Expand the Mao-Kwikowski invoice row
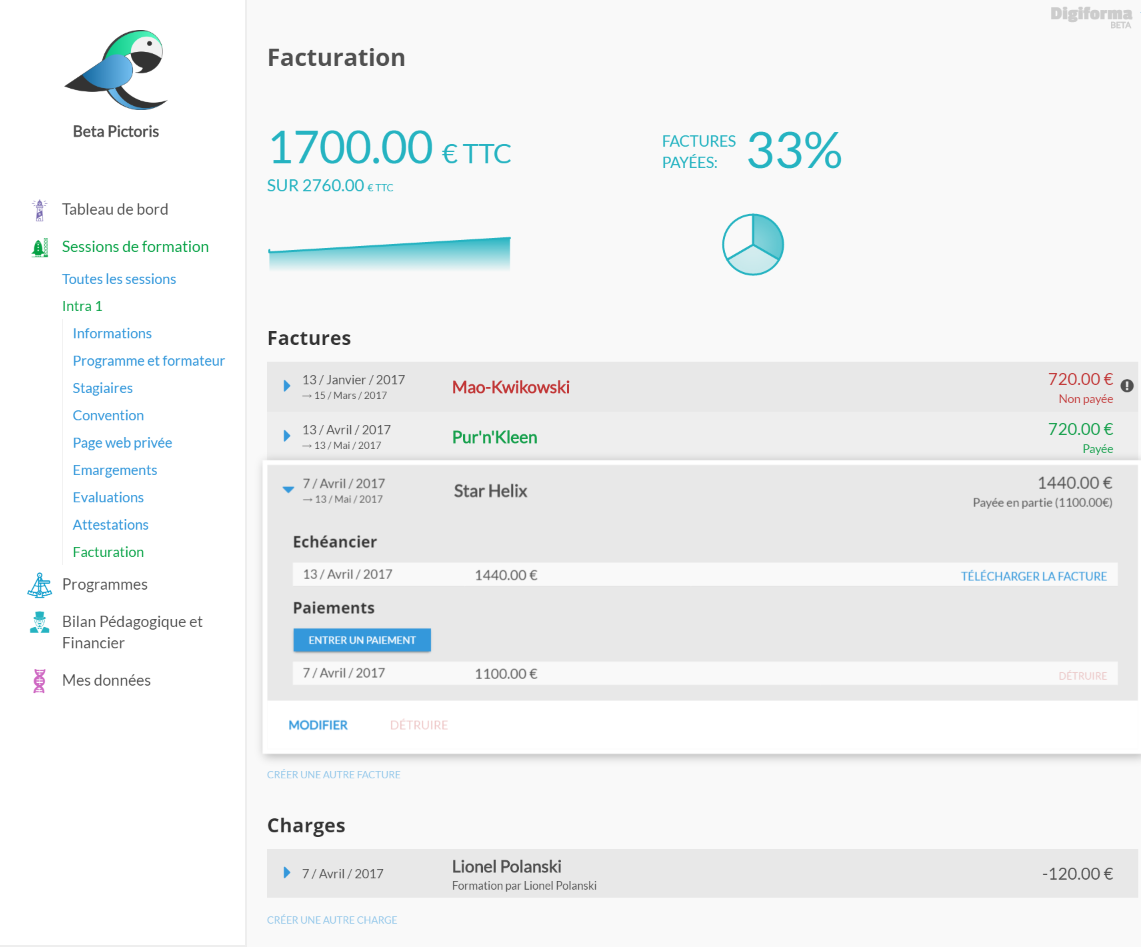 click(287, 386)
